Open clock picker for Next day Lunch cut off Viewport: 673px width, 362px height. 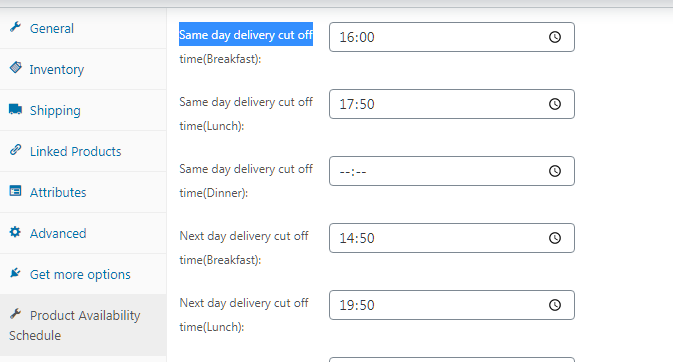tap(555, 305)
